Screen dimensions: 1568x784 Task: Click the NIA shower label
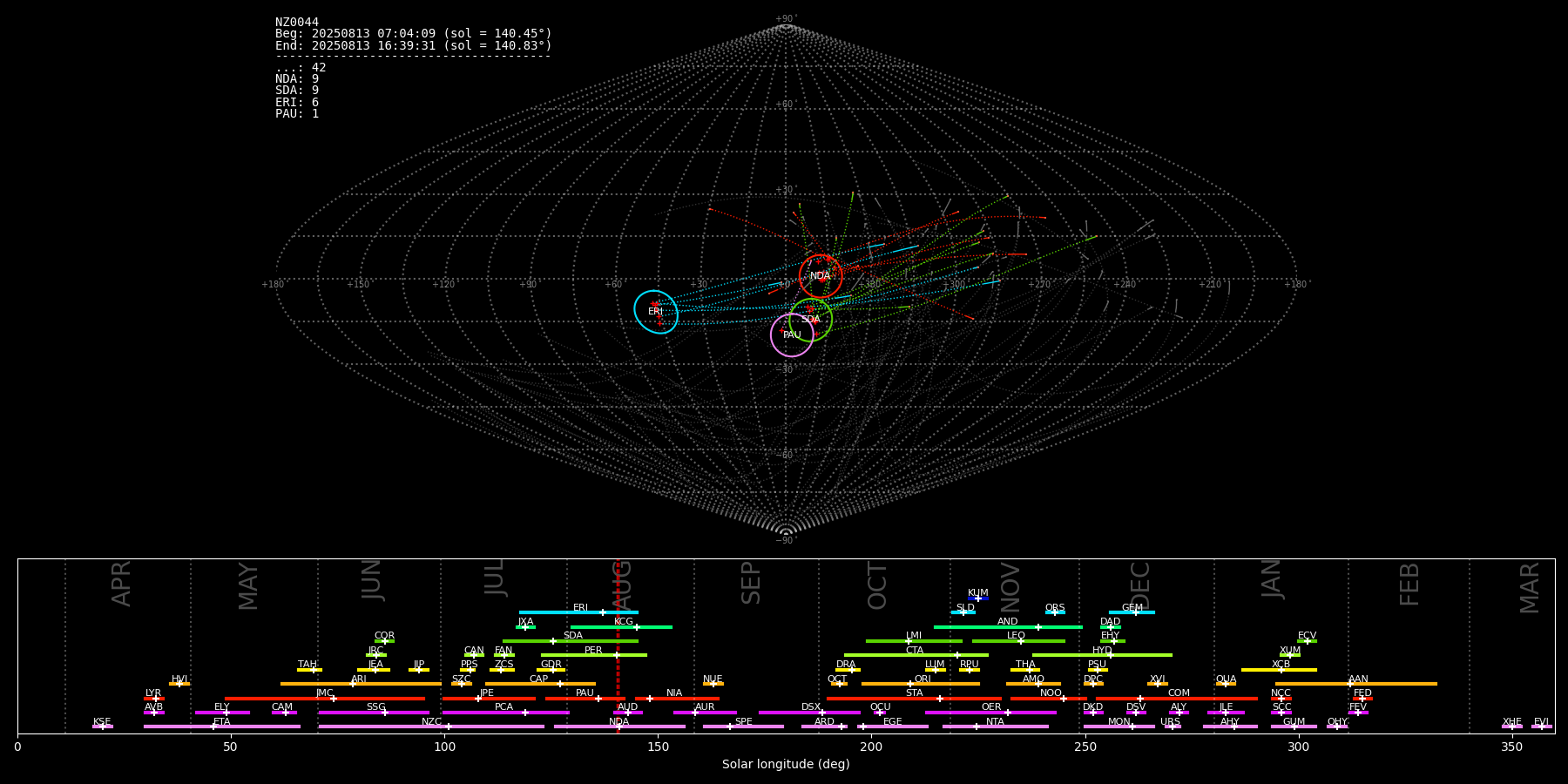674,693
